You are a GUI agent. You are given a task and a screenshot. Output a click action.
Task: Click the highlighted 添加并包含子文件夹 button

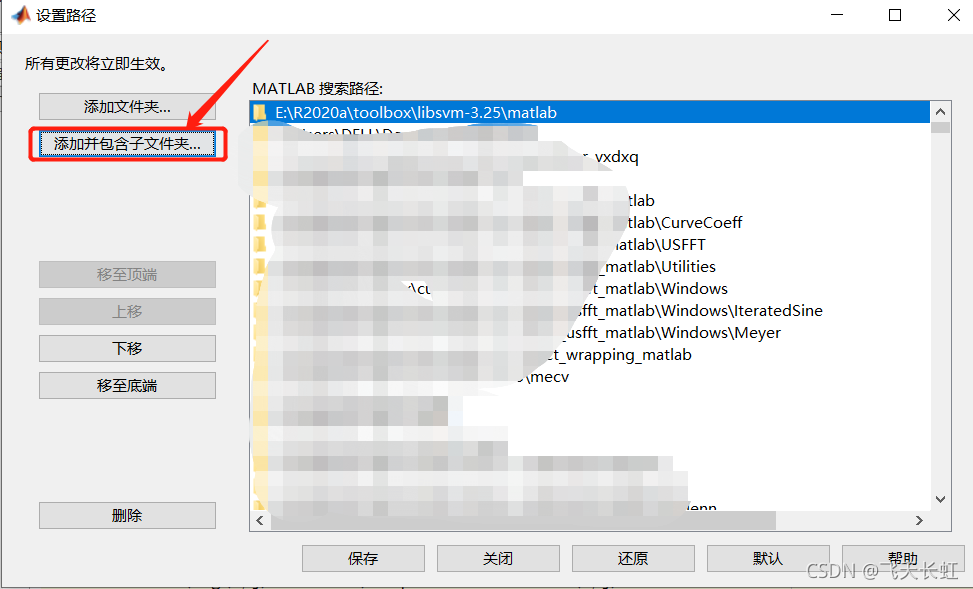pyautogui.click(x=127, y=144)
